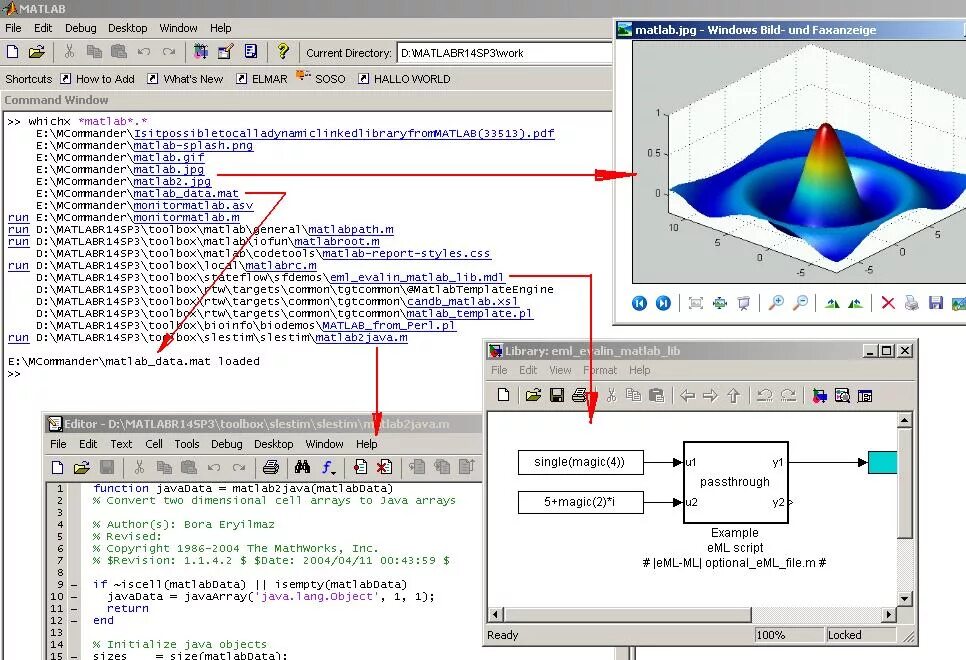Click the yellow question-mark Help icon
966x660 pixels.
283,51
